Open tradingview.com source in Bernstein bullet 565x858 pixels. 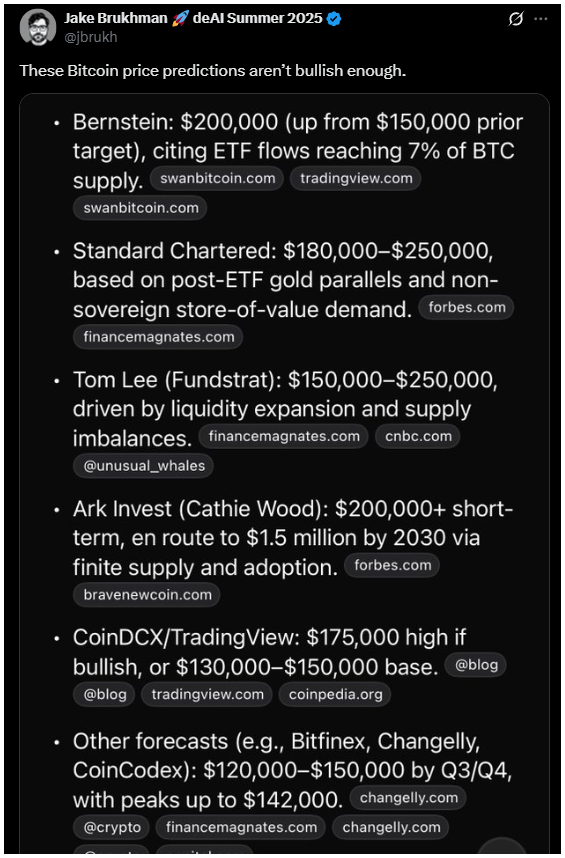pyautogui.click(x=356, y=179)
